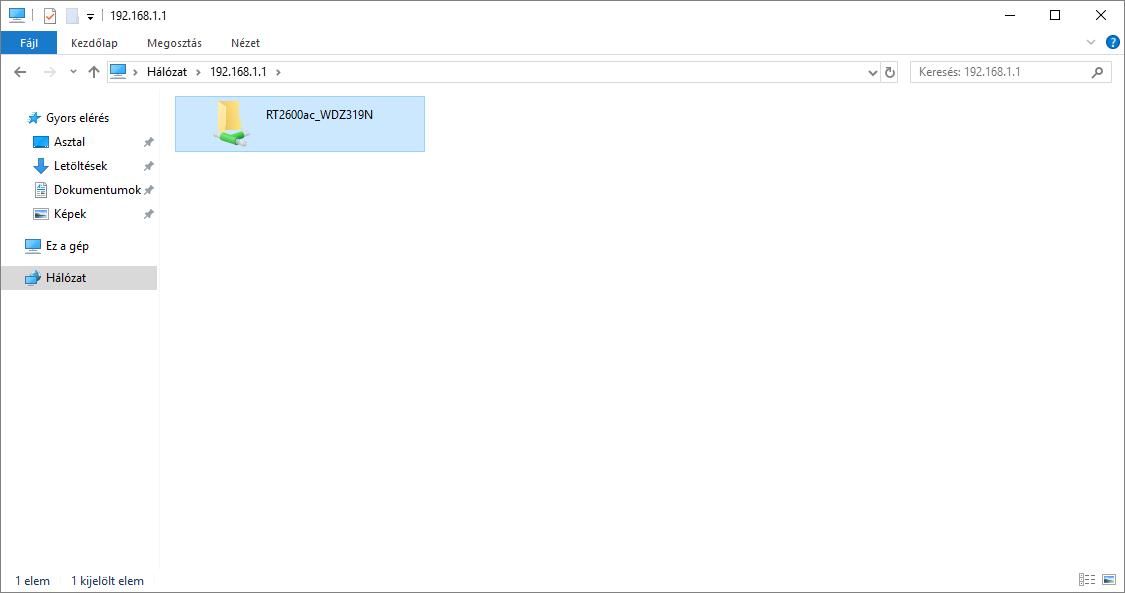Go up one level with up arrow
1125x593 pixels.
tap(93, 72)
